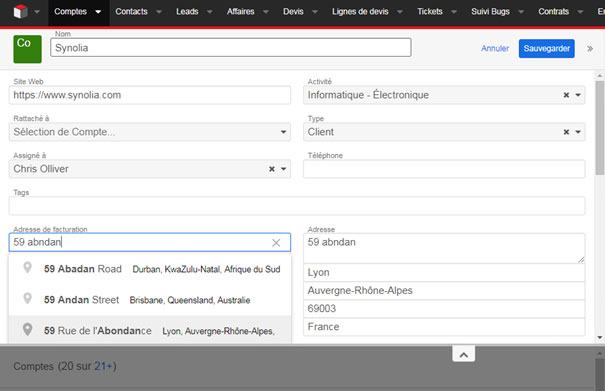Clear the Type Client value with x

[x=566, y=132]
